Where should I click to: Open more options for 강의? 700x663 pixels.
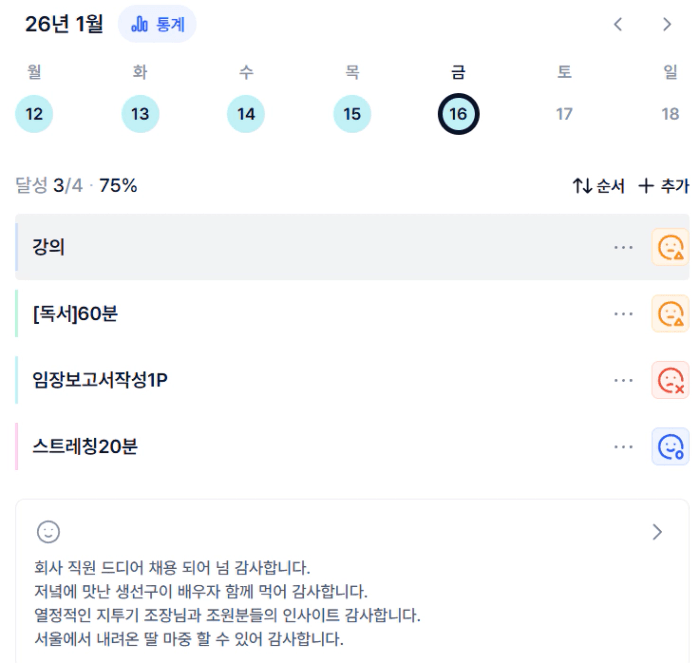(624, 247)
